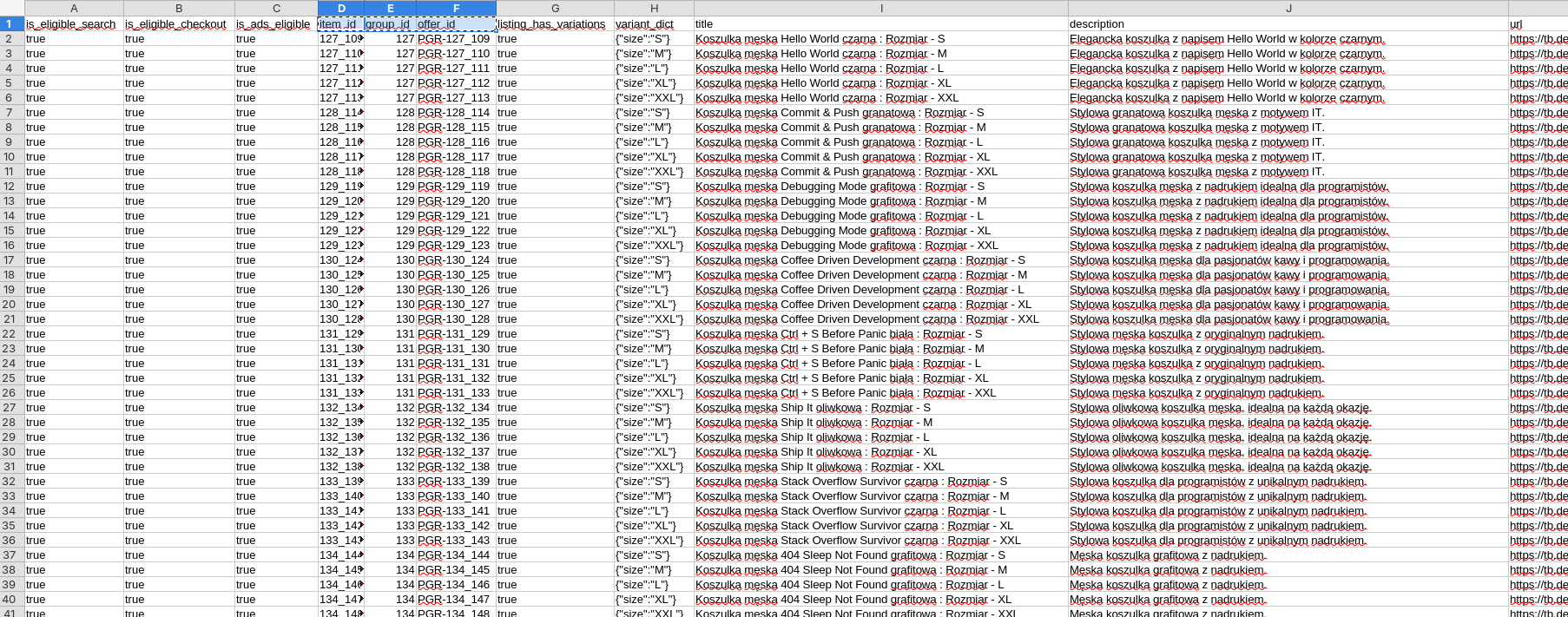Click the 'offer_id' header cell

[456, 24]
